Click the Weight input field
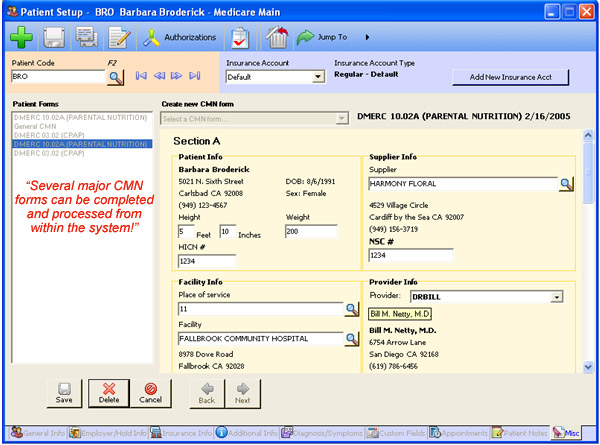Viewport: 600px width, 445px height. [312, 232]
